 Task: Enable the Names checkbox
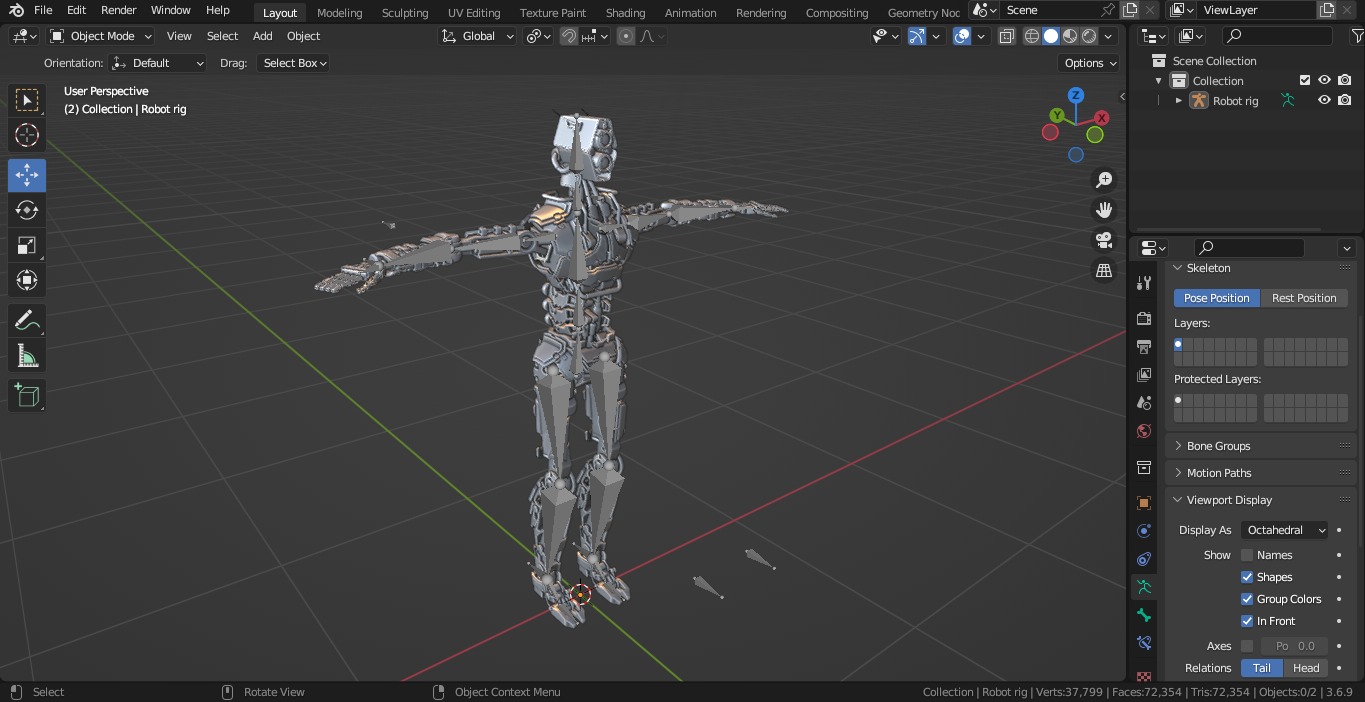tap(1247, 555)
